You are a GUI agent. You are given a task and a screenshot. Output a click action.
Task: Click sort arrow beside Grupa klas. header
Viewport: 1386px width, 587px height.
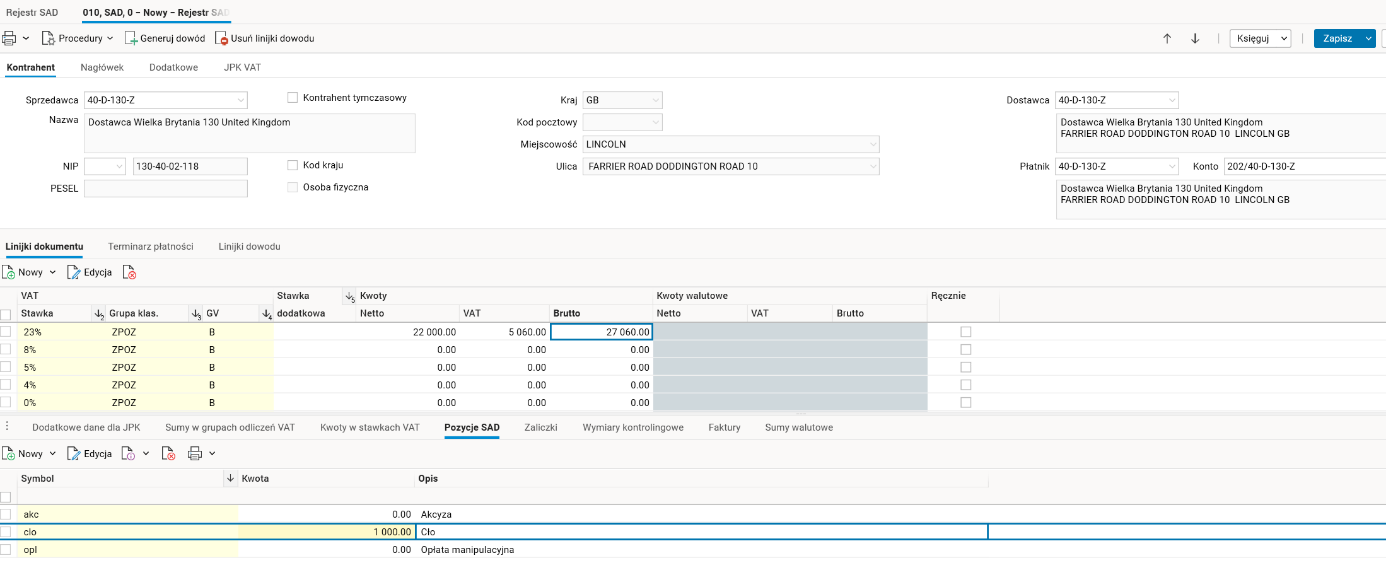[x=196, y=314]
